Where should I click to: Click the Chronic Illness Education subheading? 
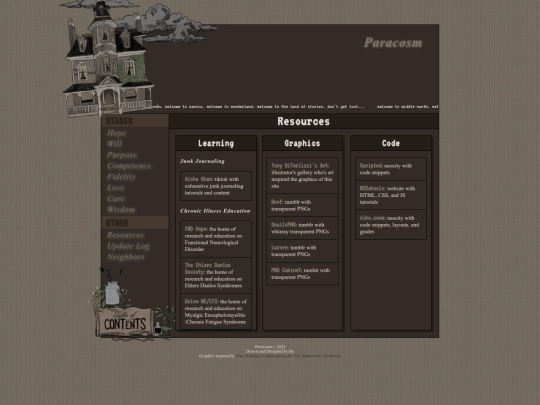click(215, 211)
